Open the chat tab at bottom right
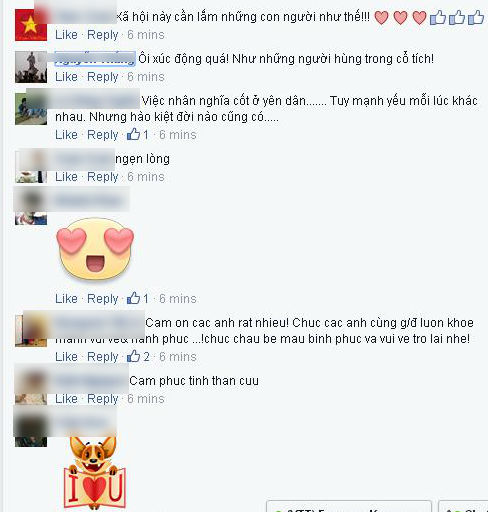 pos(463,507)
